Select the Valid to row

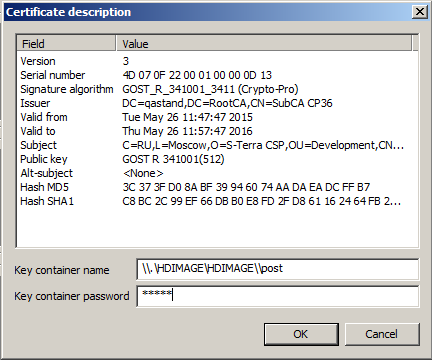point(217,131)
